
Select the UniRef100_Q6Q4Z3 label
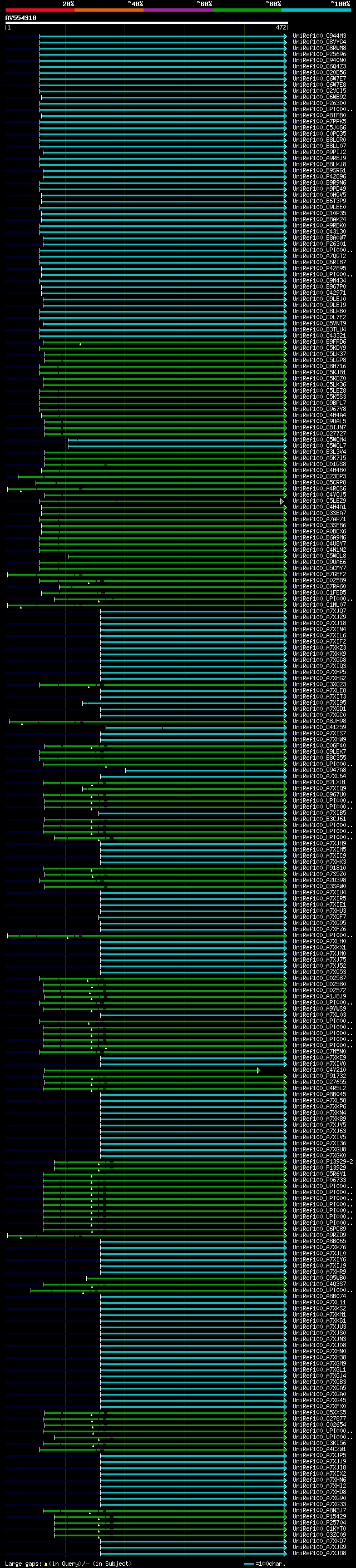point(319,66)
